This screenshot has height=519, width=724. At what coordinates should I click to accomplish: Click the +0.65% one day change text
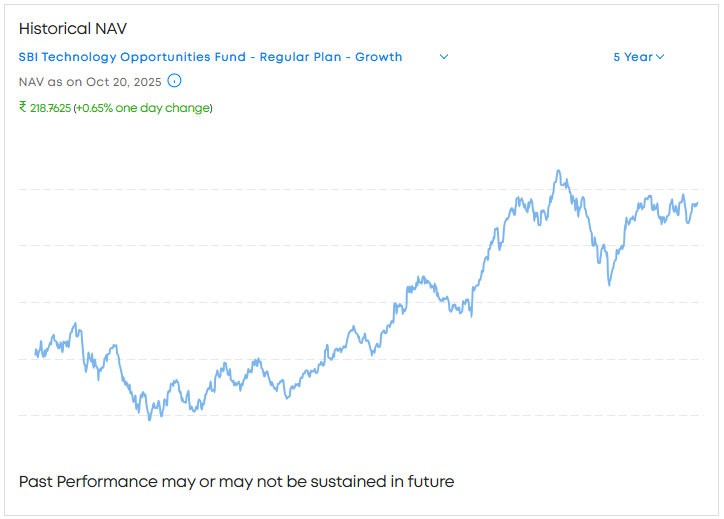pyautogui.click(x=143, y=108)
